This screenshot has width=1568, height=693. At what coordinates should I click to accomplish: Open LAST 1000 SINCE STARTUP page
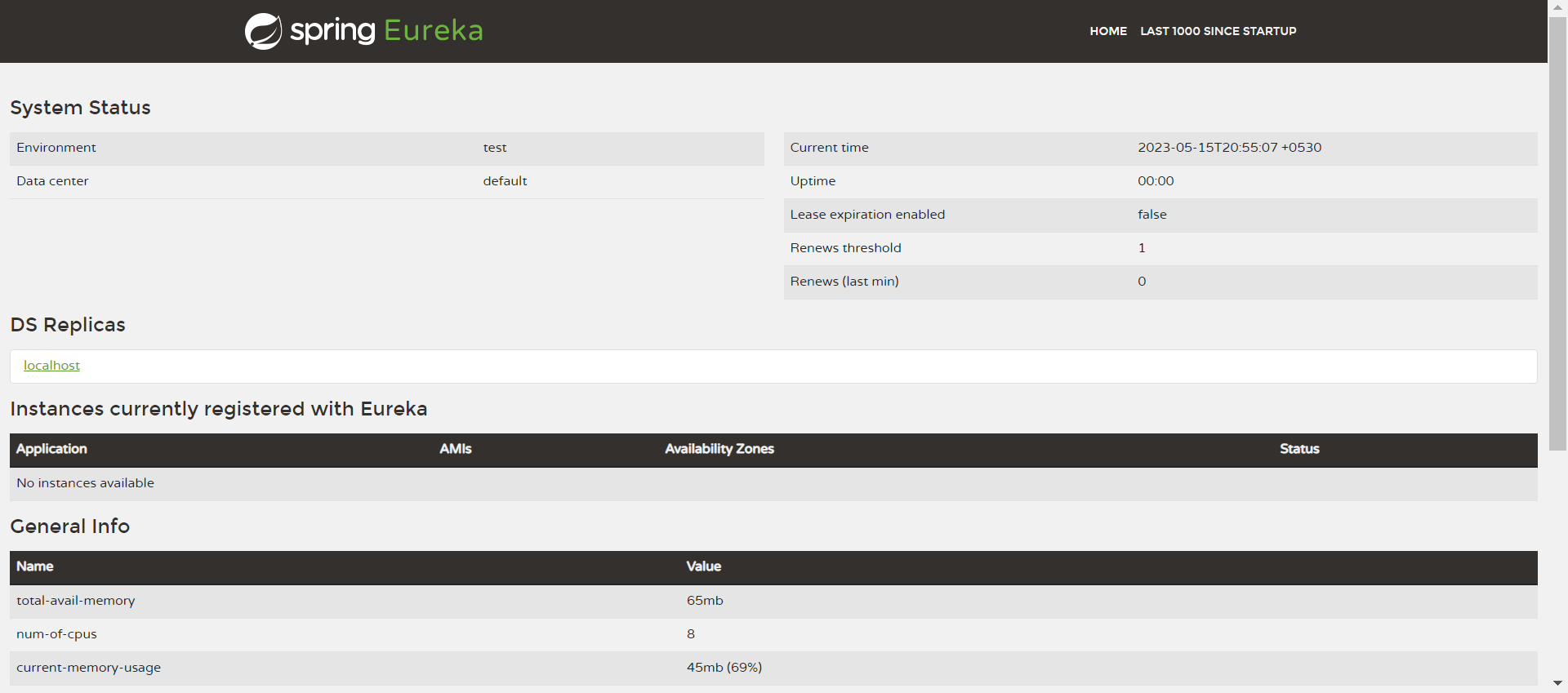pos(1218,31)
